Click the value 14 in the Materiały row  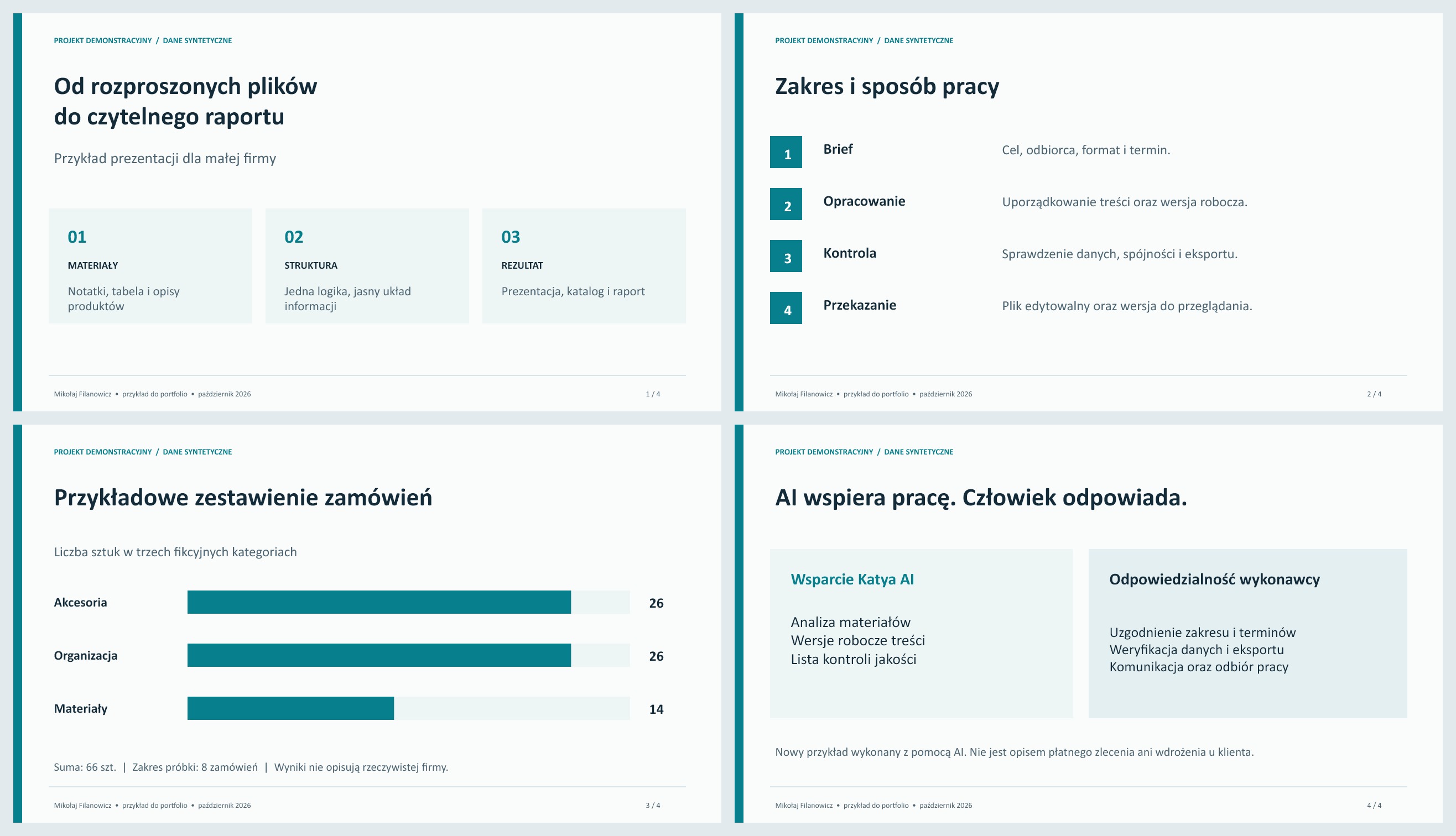pos(656,709)
